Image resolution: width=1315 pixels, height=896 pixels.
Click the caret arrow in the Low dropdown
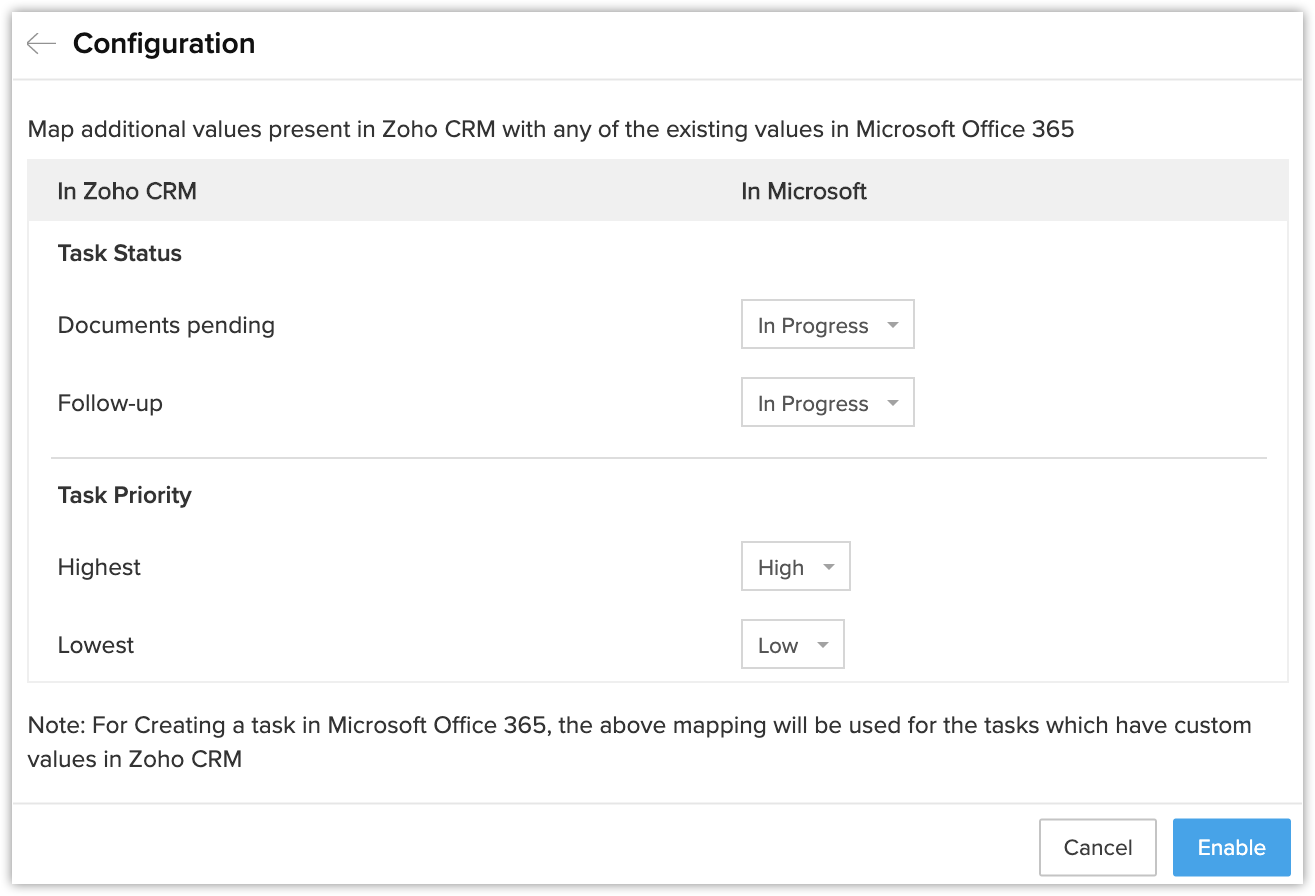point(823,645)
